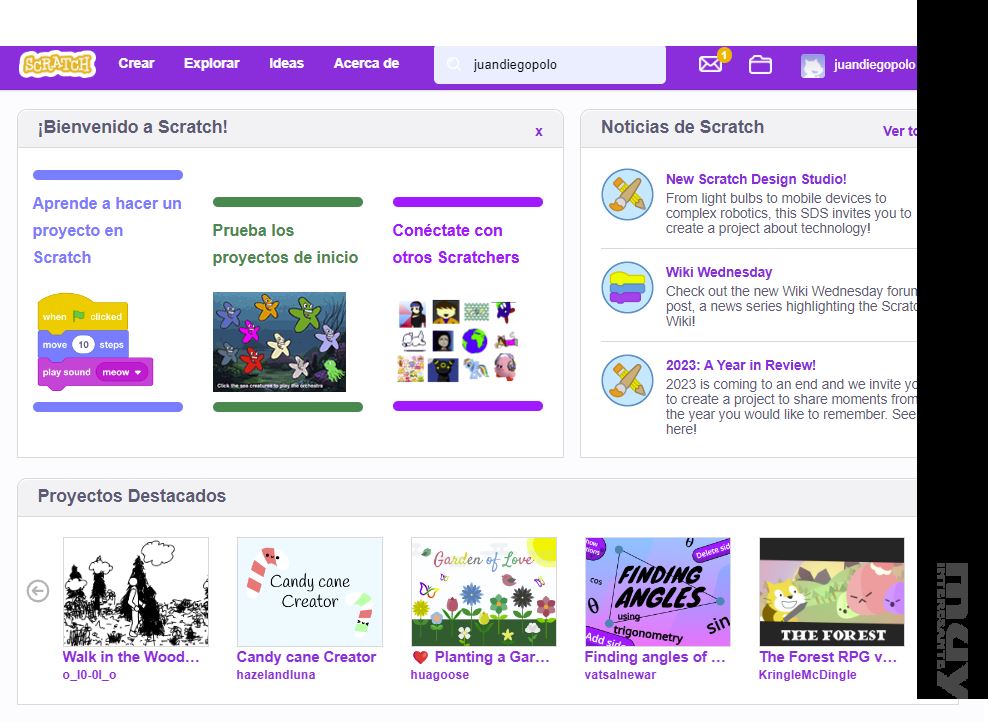The height and width of the screenshot is (722, 988).
Task: Open the Crear menu item
Action: click(136, 63)
